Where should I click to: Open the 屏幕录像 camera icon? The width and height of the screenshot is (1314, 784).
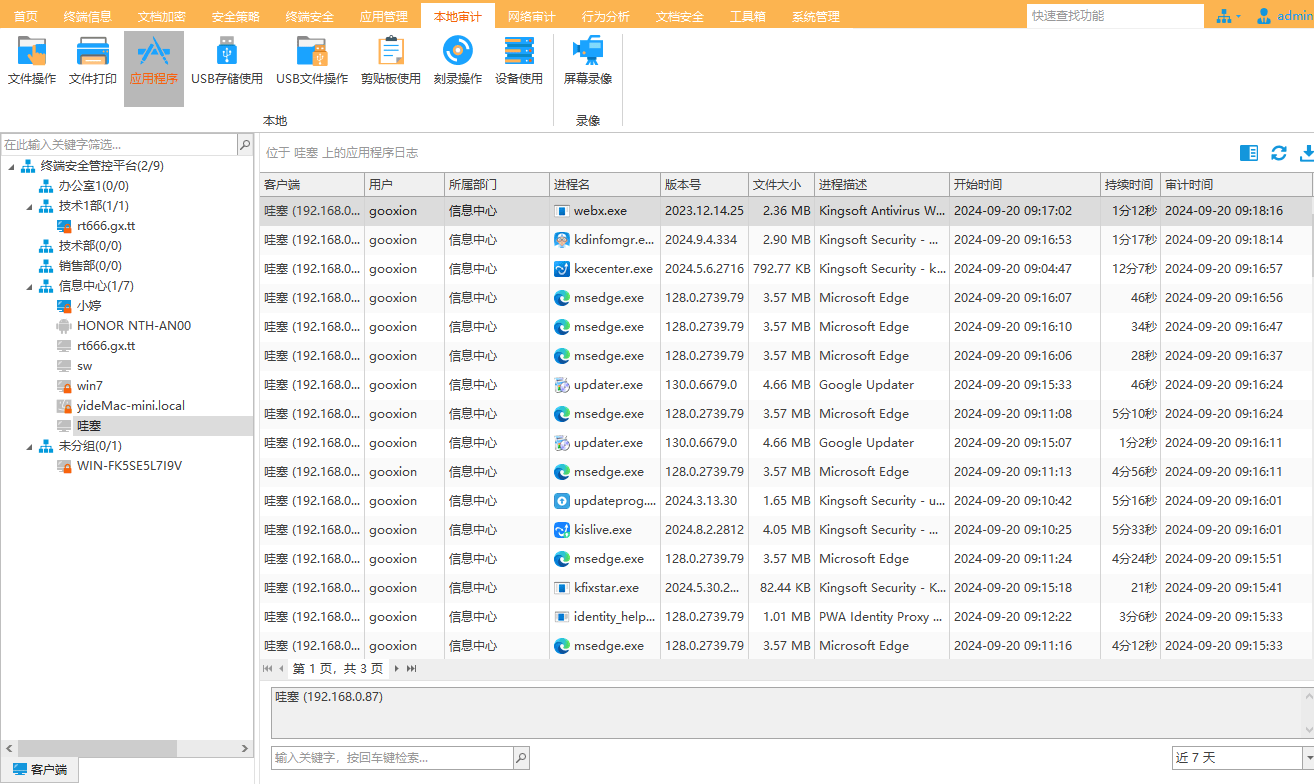[587, 60]
